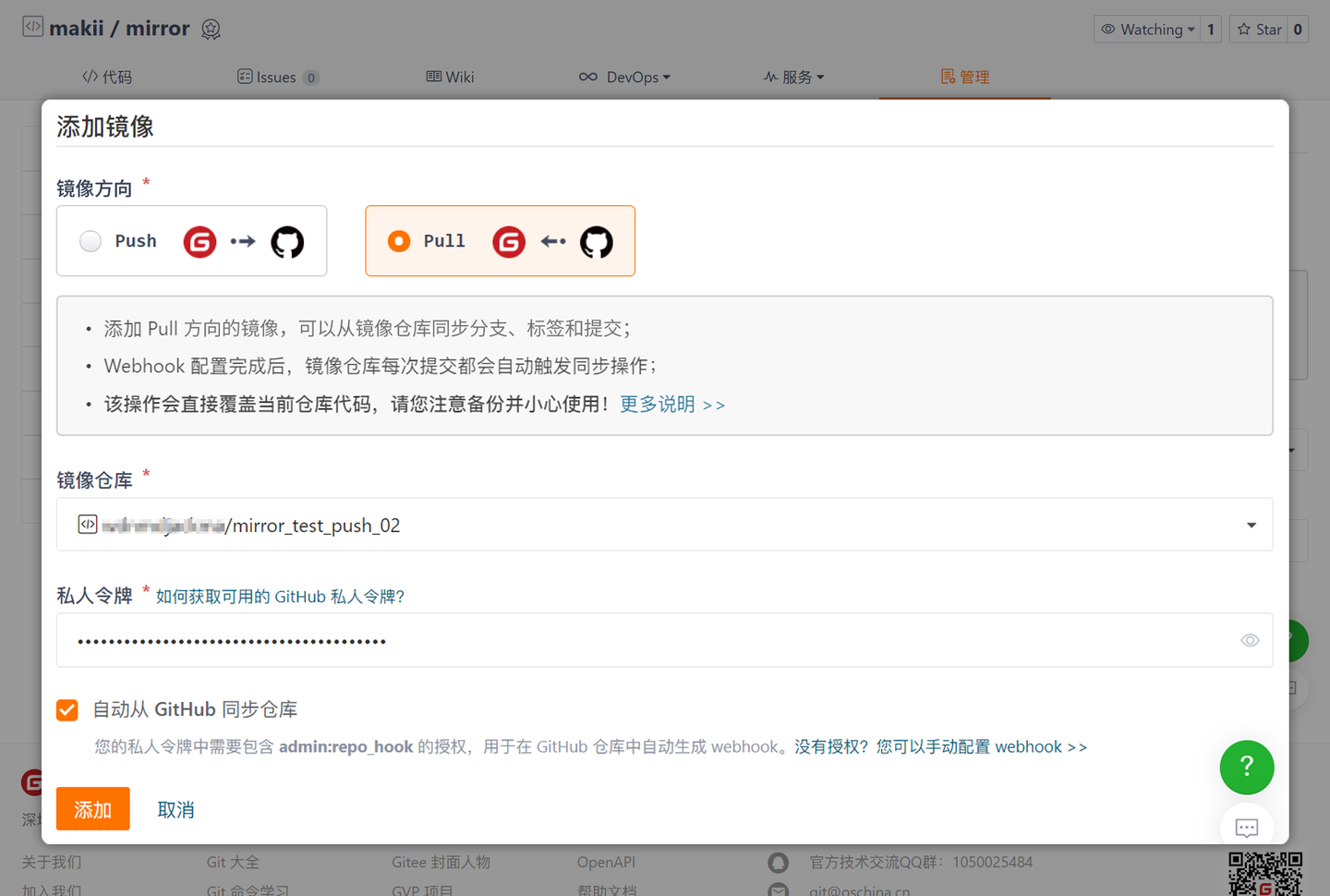Open the floating chat feedback bubble
The height and width of the screenshot is (896, 1330).
pyautogui.click(x=1246, y=828)
